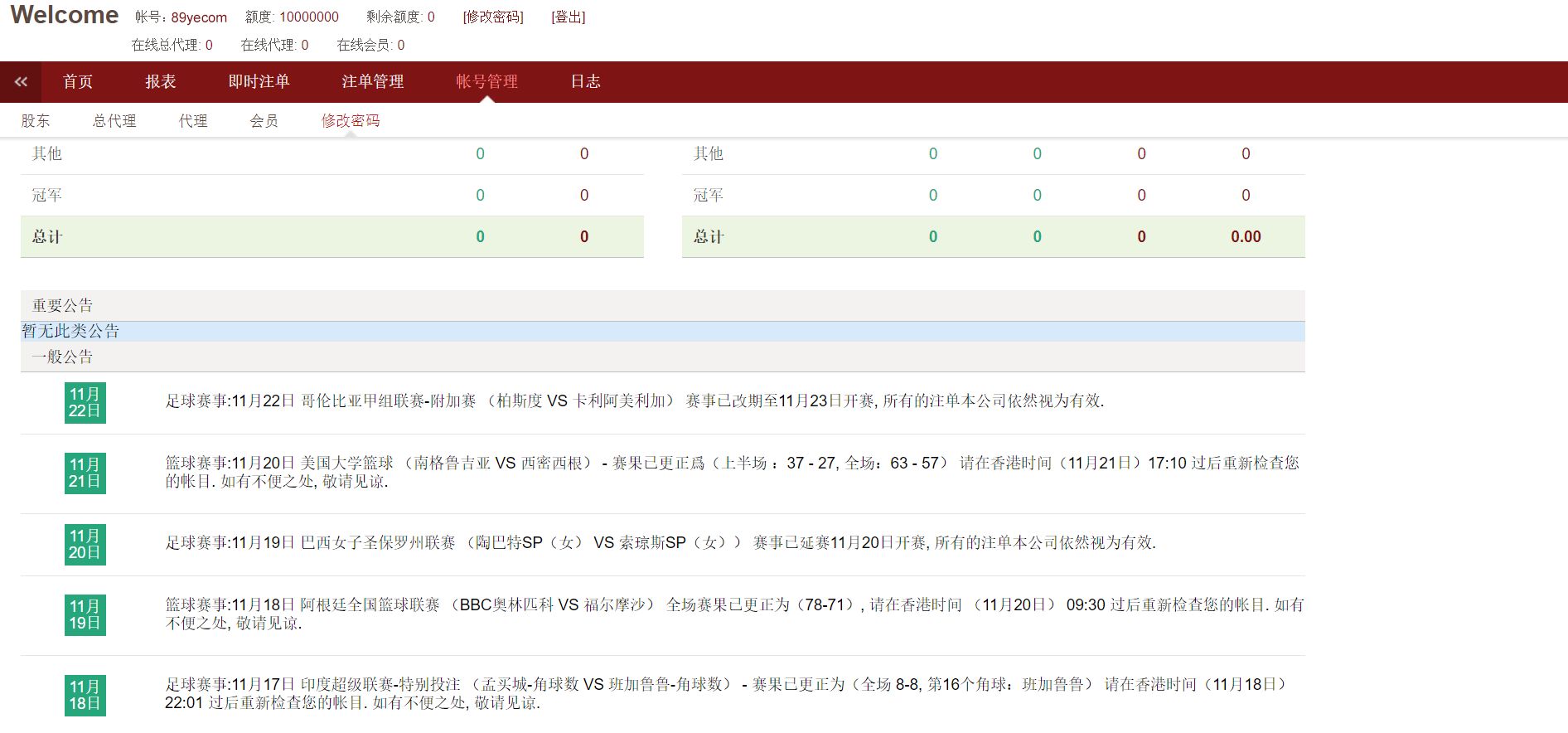1568x733 pixels.
Task: Click the 在线会员: 0 text
Action: pyautogui.click(x=370, y=45)
